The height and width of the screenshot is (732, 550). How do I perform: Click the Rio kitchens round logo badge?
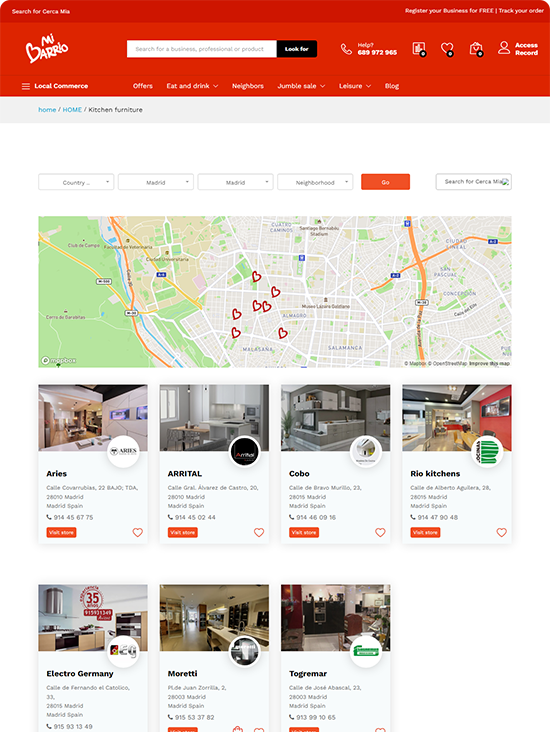[x=487, y=451]
